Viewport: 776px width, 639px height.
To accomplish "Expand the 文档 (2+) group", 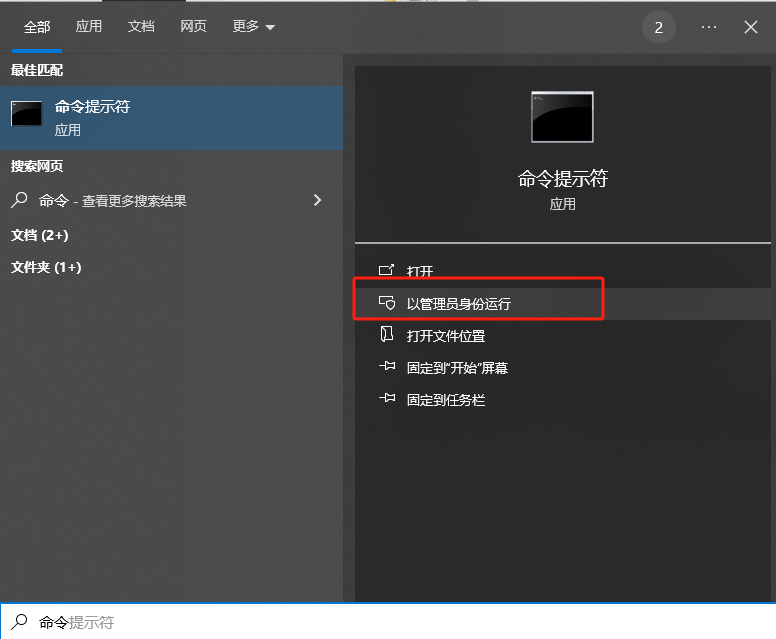I will (40, 235).
